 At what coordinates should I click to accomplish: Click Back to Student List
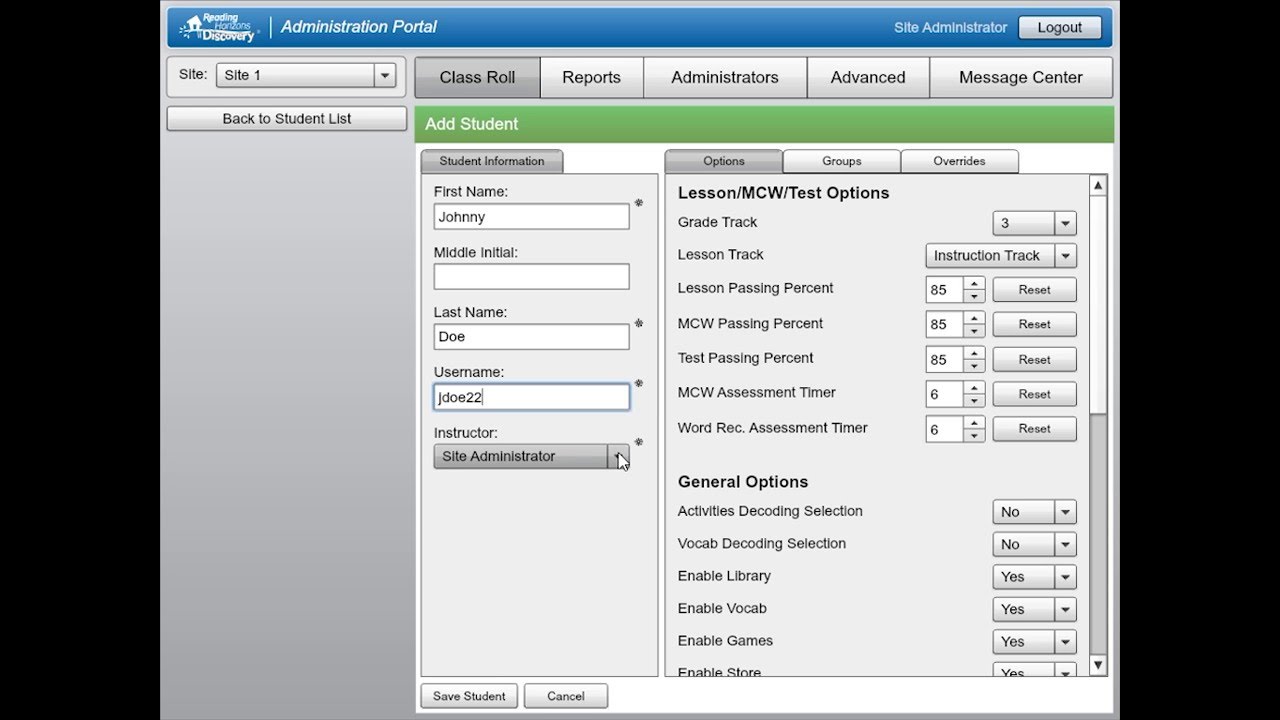[x=287, y=119]
